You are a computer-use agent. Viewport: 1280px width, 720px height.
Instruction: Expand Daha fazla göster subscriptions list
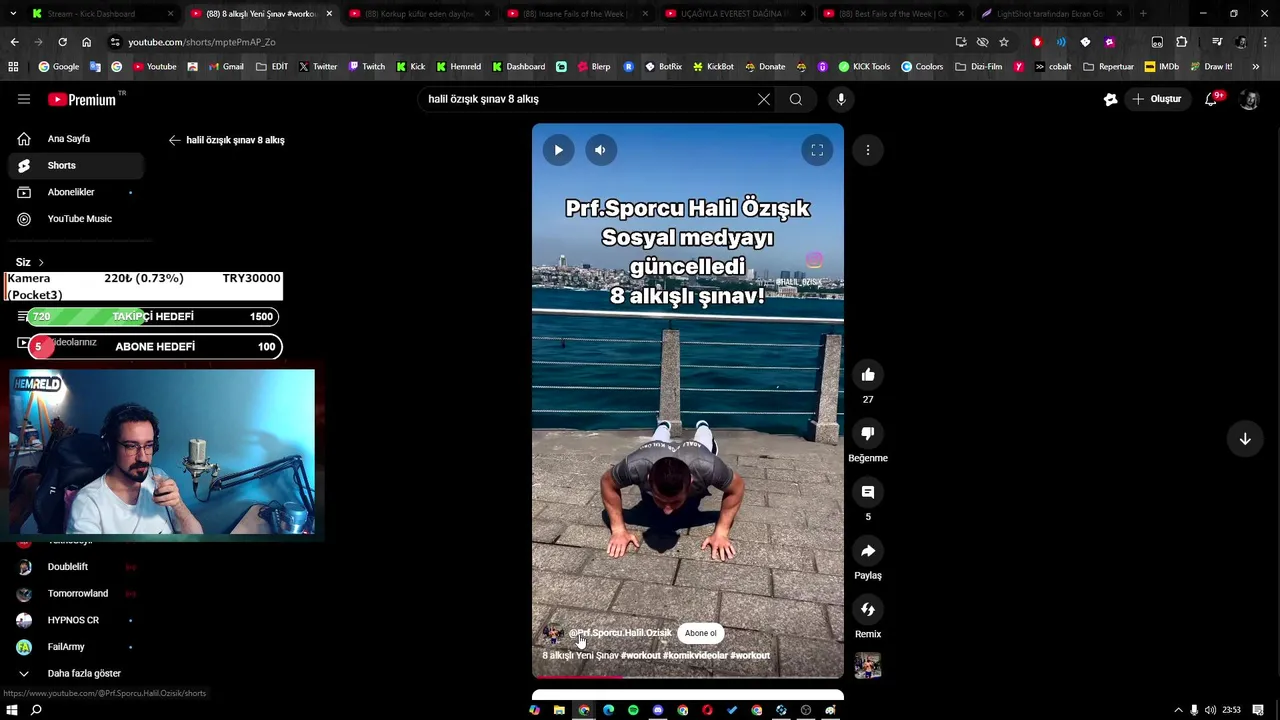[75, 674]
